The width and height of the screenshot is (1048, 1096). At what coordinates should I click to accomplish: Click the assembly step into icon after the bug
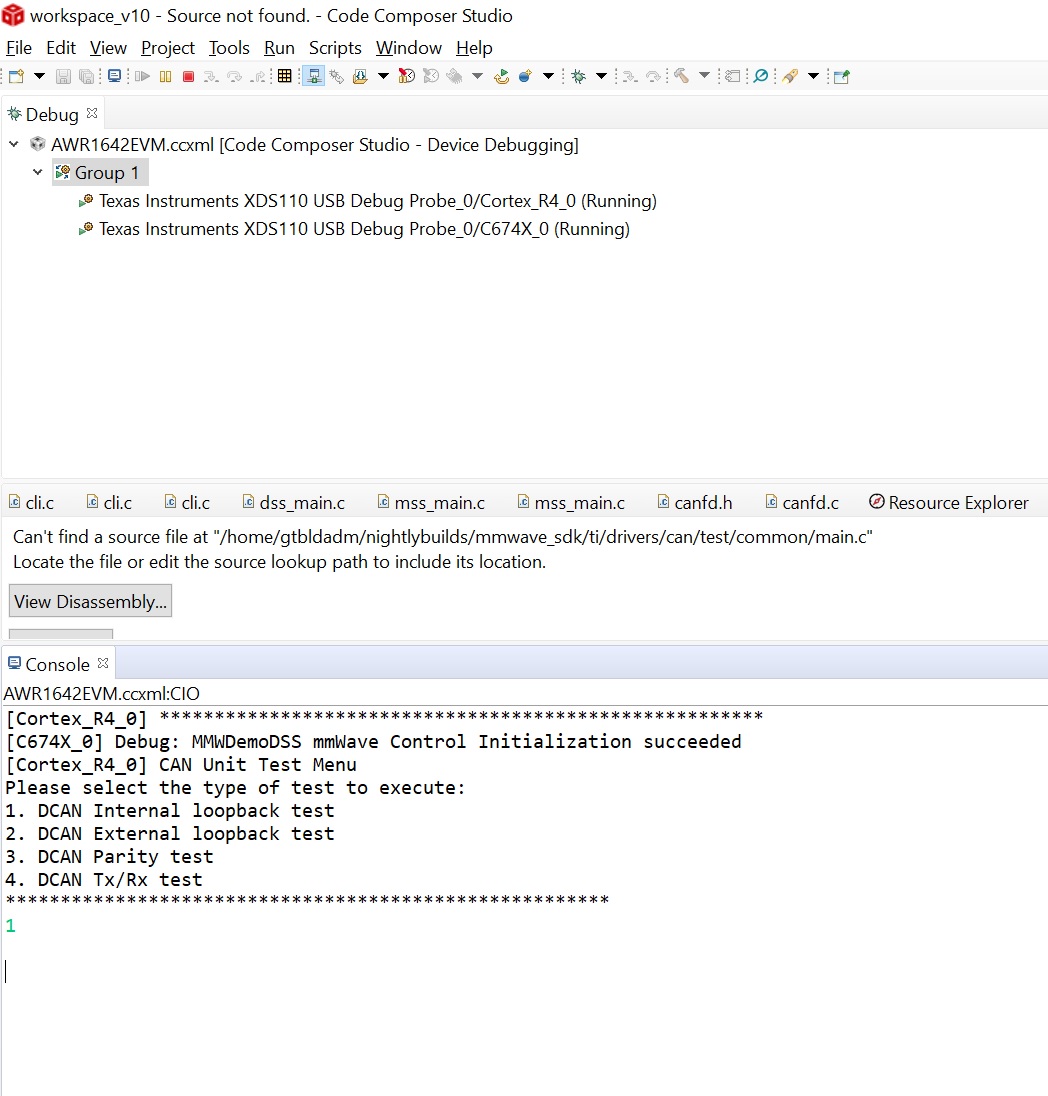[629, 76]
